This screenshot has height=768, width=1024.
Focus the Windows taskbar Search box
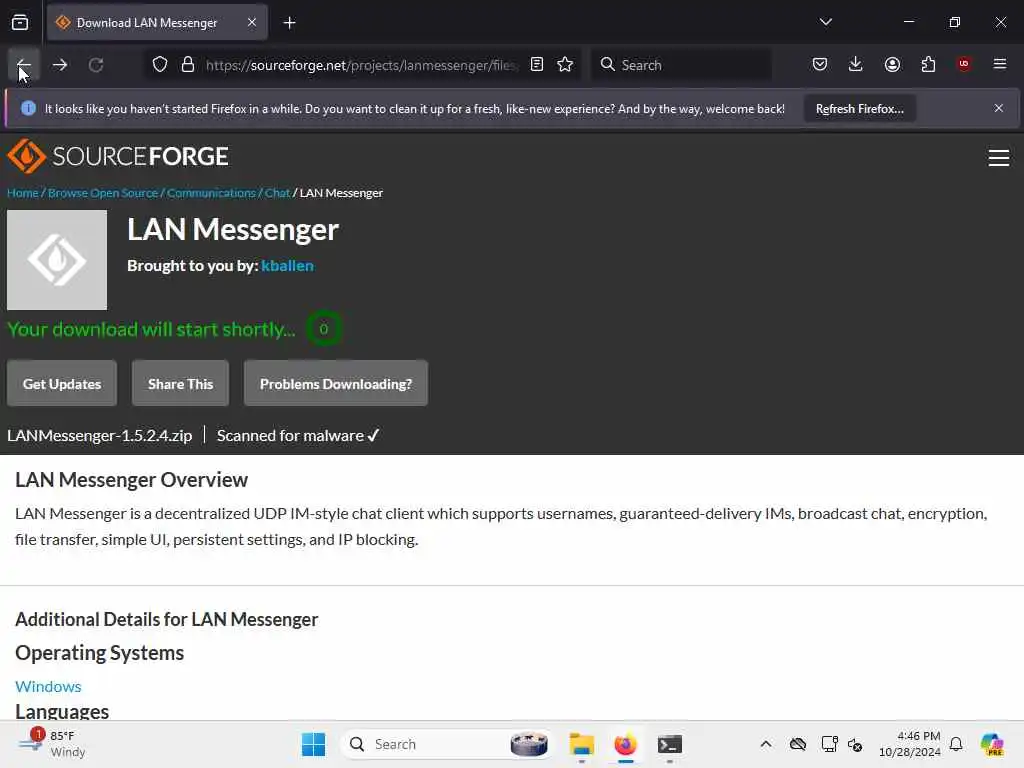coord(446,744)
